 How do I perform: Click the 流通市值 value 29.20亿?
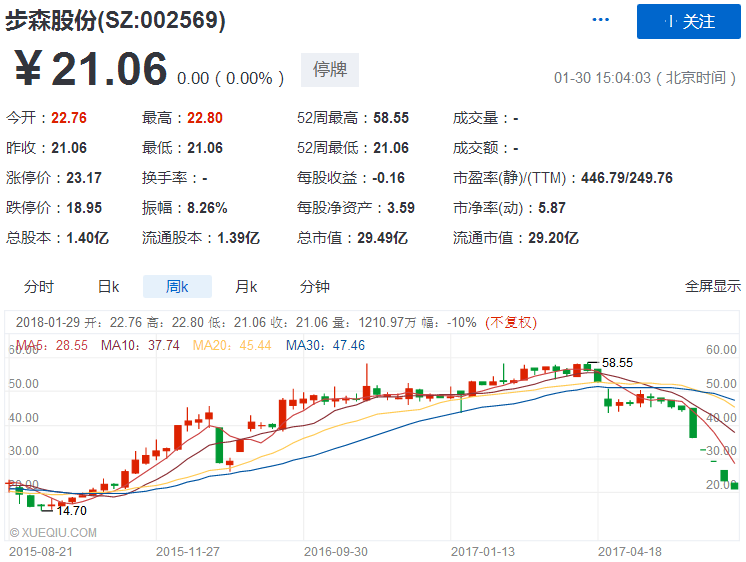[x=553, y=237]
